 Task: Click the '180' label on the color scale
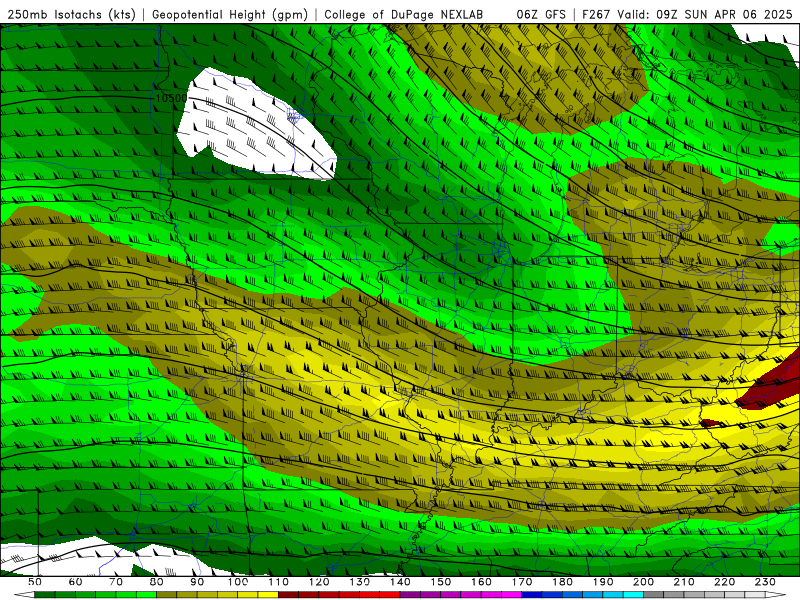pos(562,582)
